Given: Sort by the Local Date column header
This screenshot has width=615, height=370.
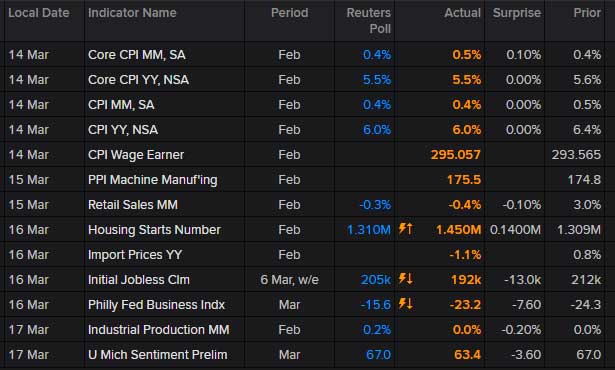Looking at the screenshot, I should pos(39,13).
